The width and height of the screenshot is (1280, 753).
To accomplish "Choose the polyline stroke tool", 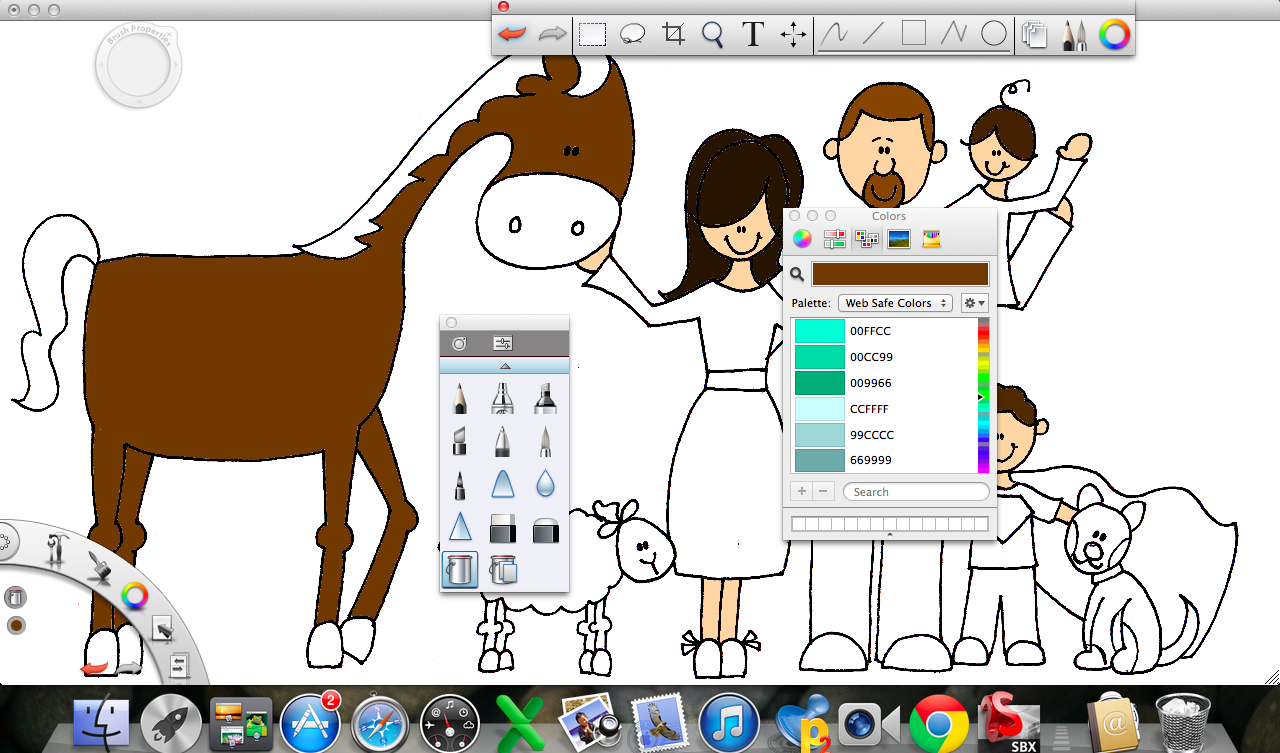I will point(953,35).
